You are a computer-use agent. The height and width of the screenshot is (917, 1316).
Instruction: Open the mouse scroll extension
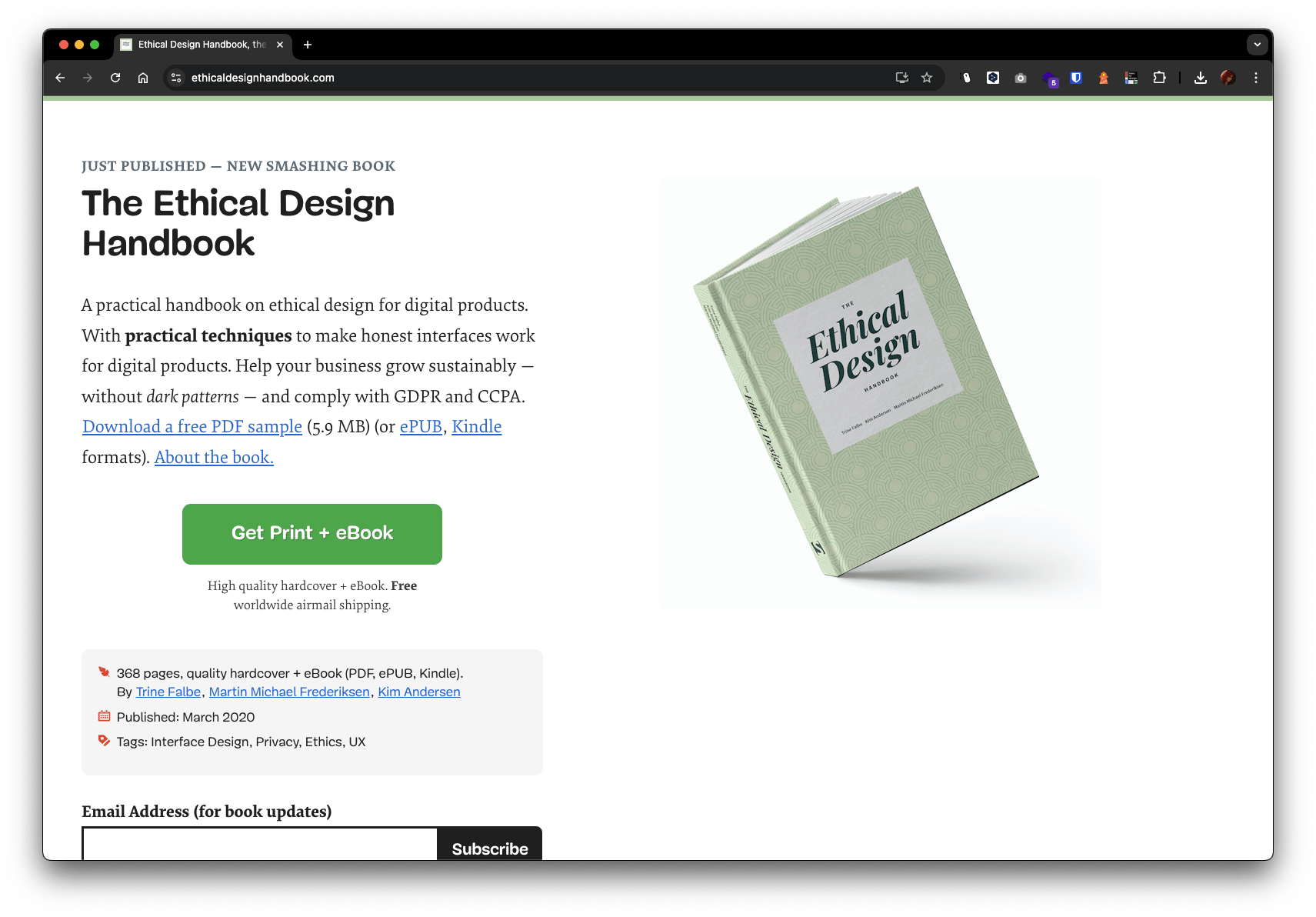[x=967, y=78]
